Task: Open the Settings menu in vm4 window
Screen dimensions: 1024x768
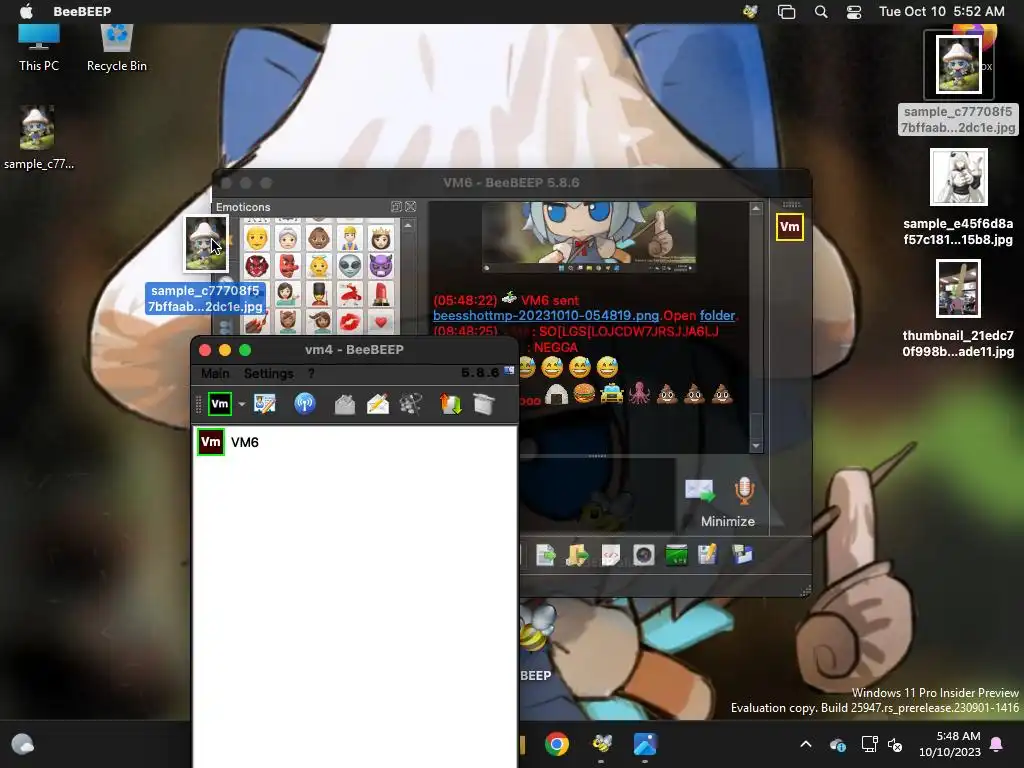Action: coord(268,374)
